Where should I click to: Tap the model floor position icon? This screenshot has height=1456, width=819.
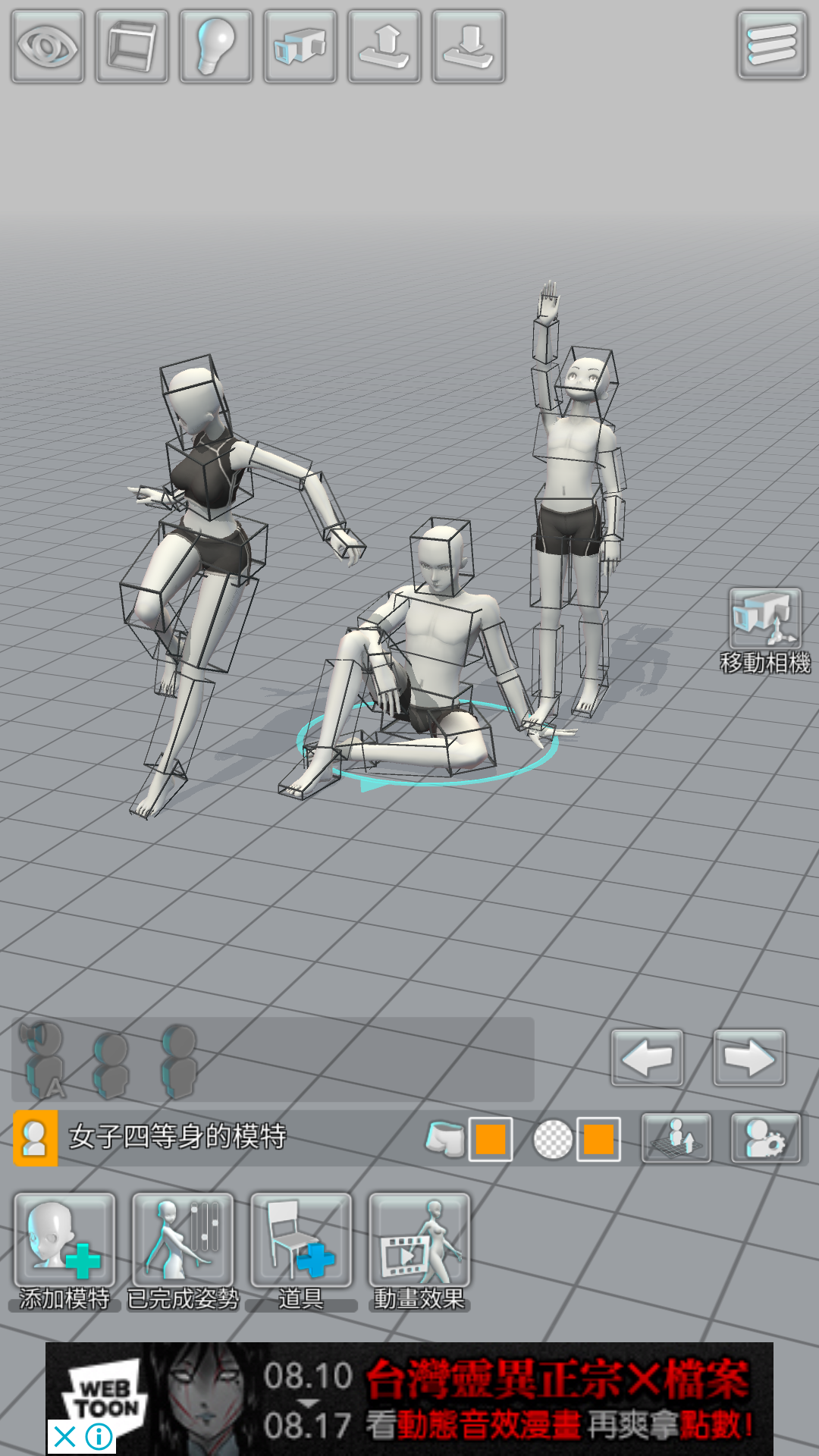click(676, 1137)
